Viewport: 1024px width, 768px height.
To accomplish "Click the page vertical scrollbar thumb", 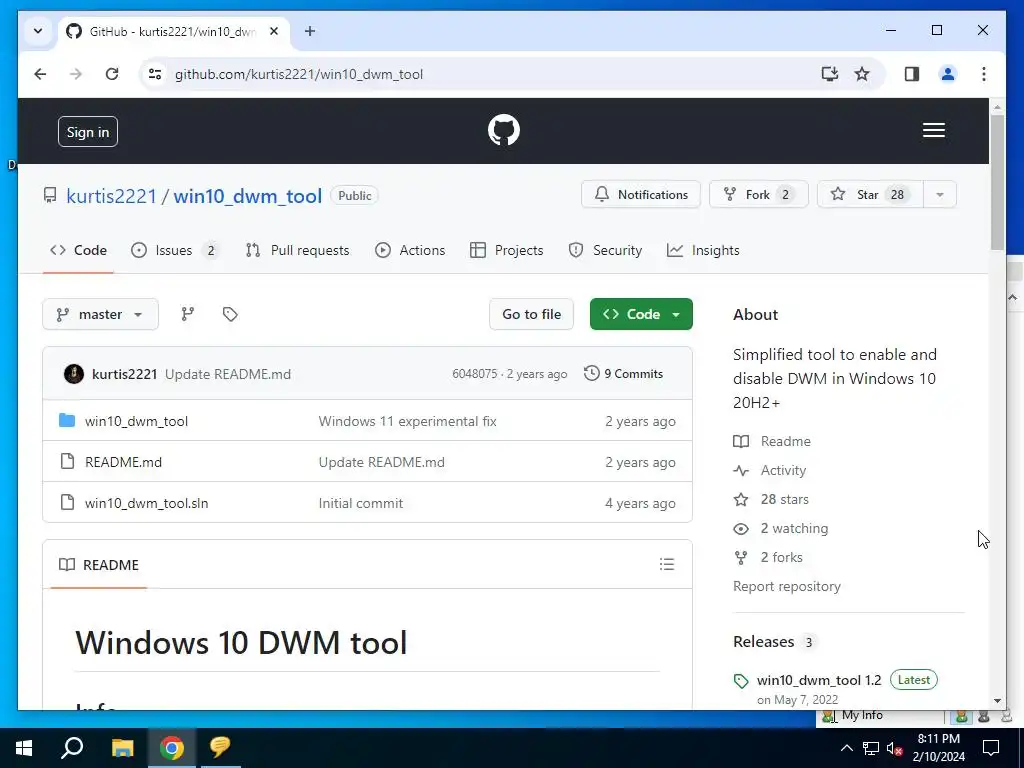I will 997,182.
